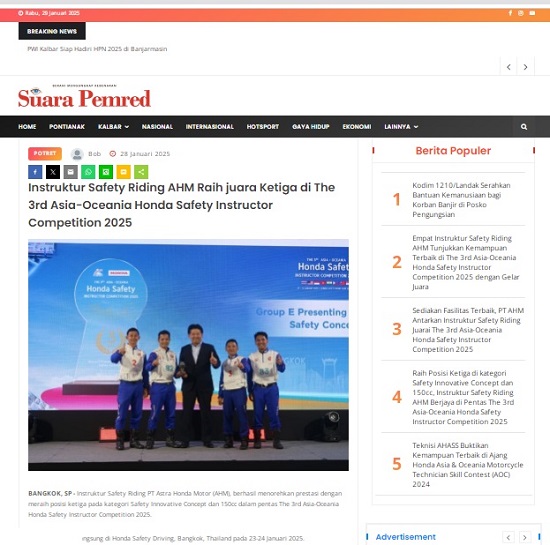
Task: Go to previous advertisement slide
Action: pyautogui.click(x=508, y=537)
